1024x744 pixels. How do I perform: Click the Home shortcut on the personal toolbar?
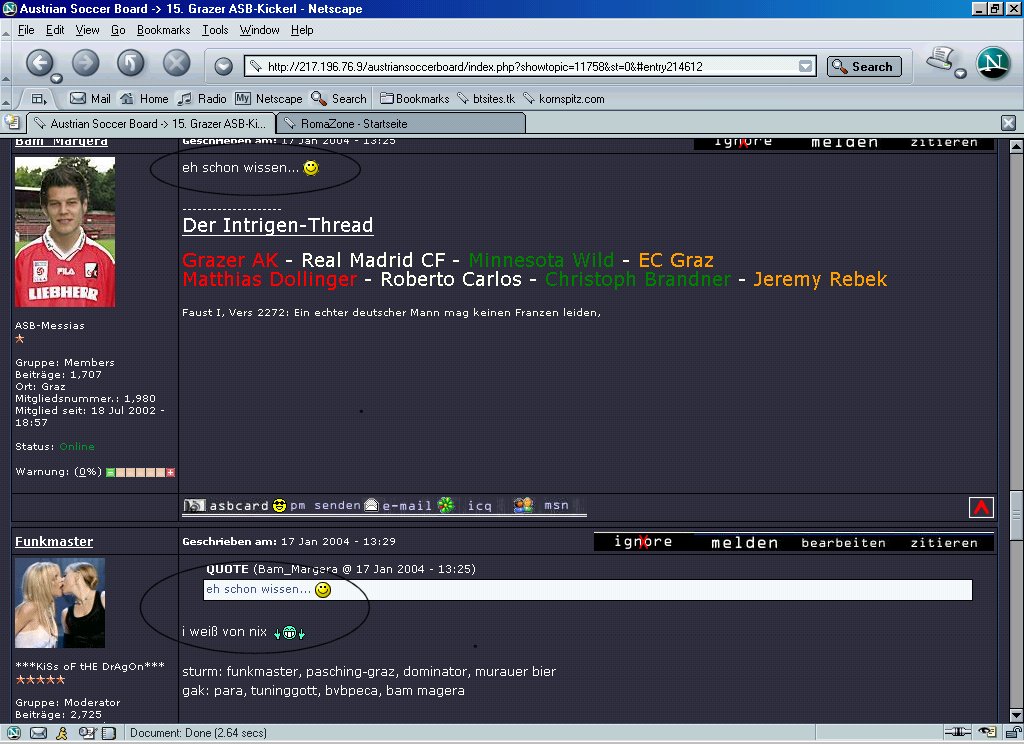tap(144, 99)
